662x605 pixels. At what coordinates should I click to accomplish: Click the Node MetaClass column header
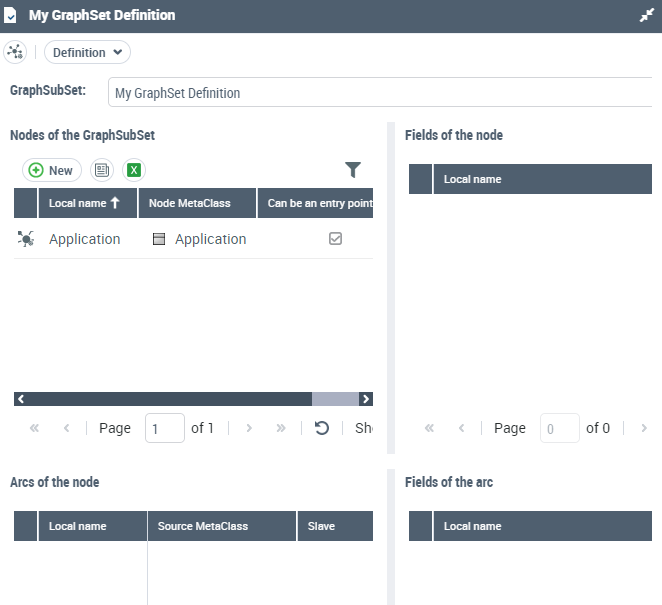coord(189,203)
